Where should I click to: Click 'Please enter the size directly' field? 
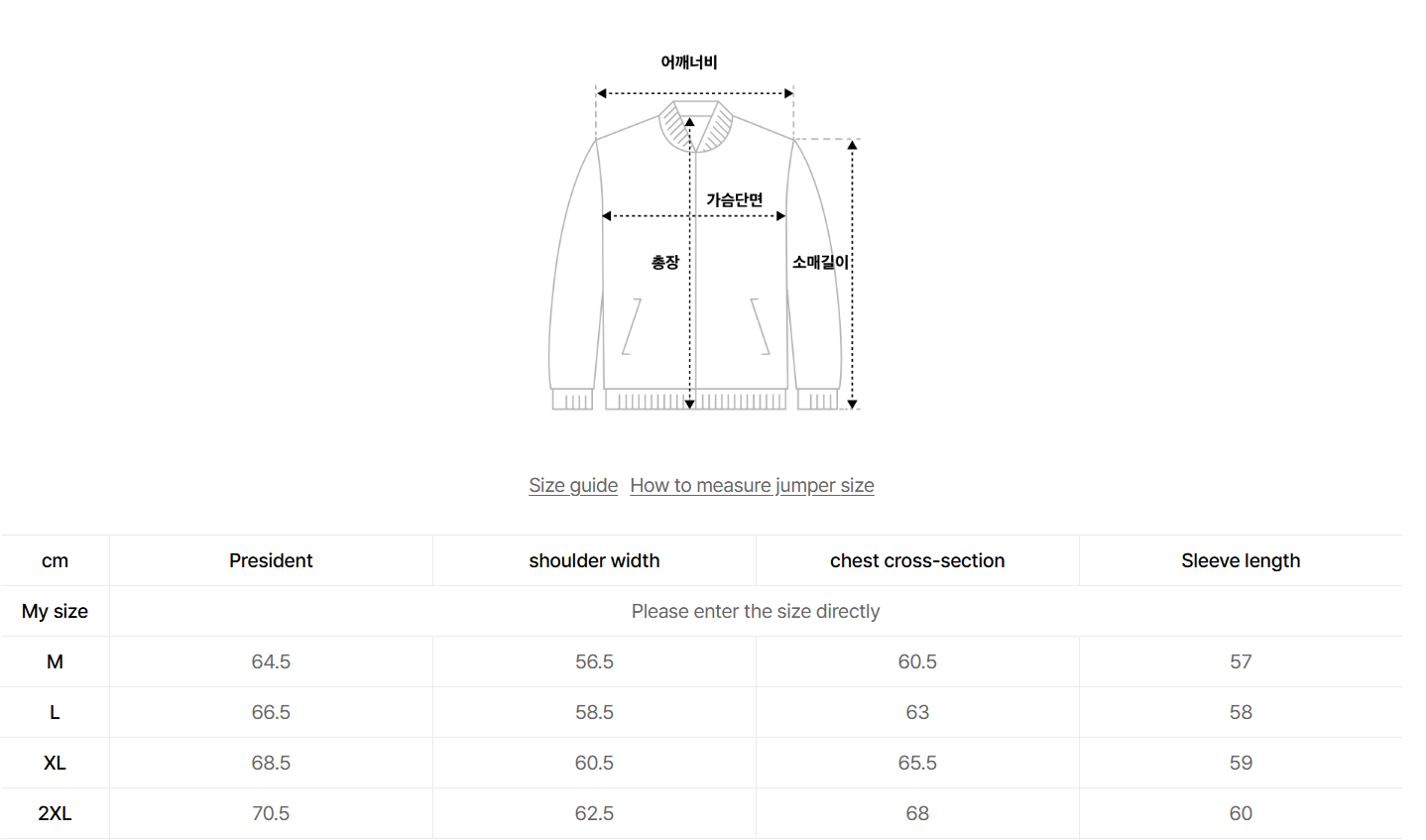point(755,611)
